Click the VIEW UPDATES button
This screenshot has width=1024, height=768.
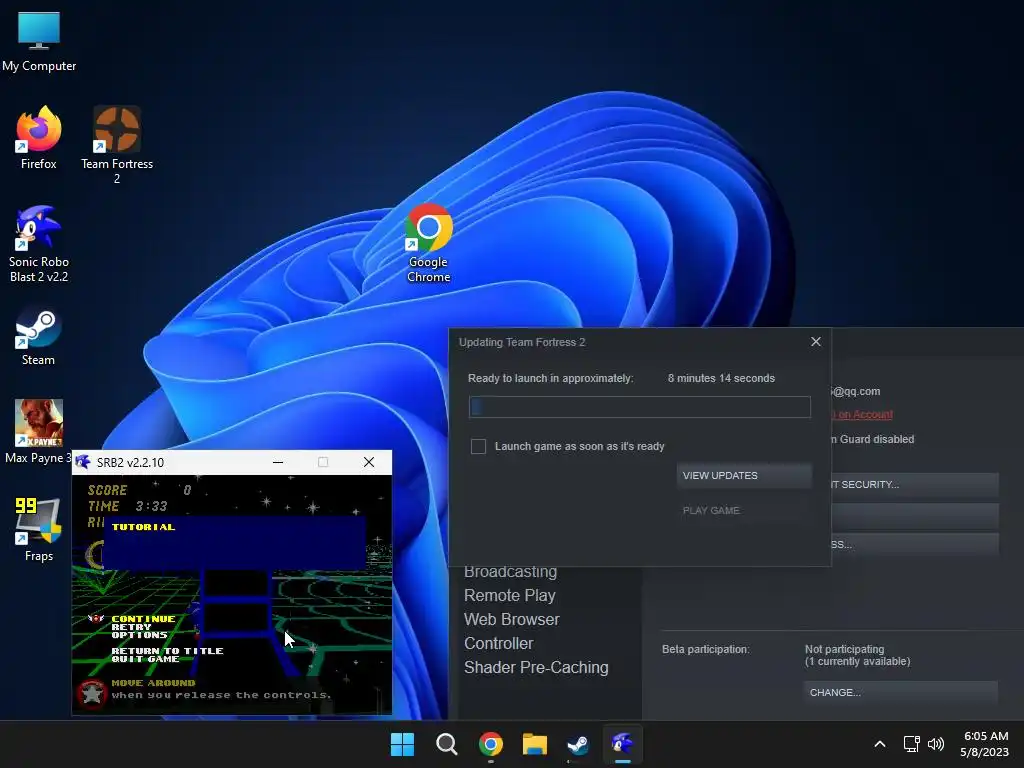point(744,475)
